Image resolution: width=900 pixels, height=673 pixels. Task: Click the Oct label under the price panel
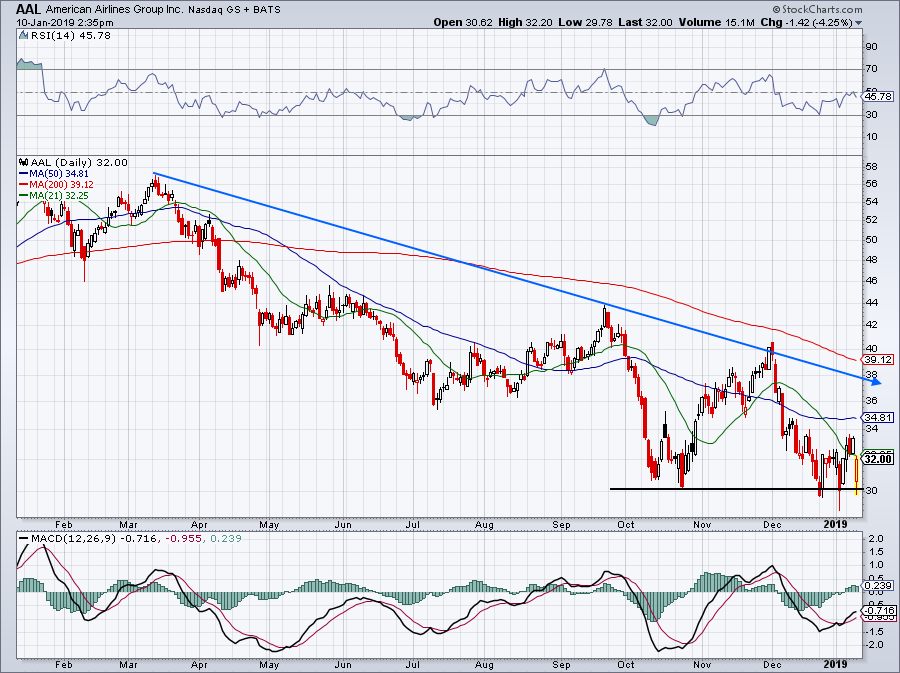click(626, 524)
